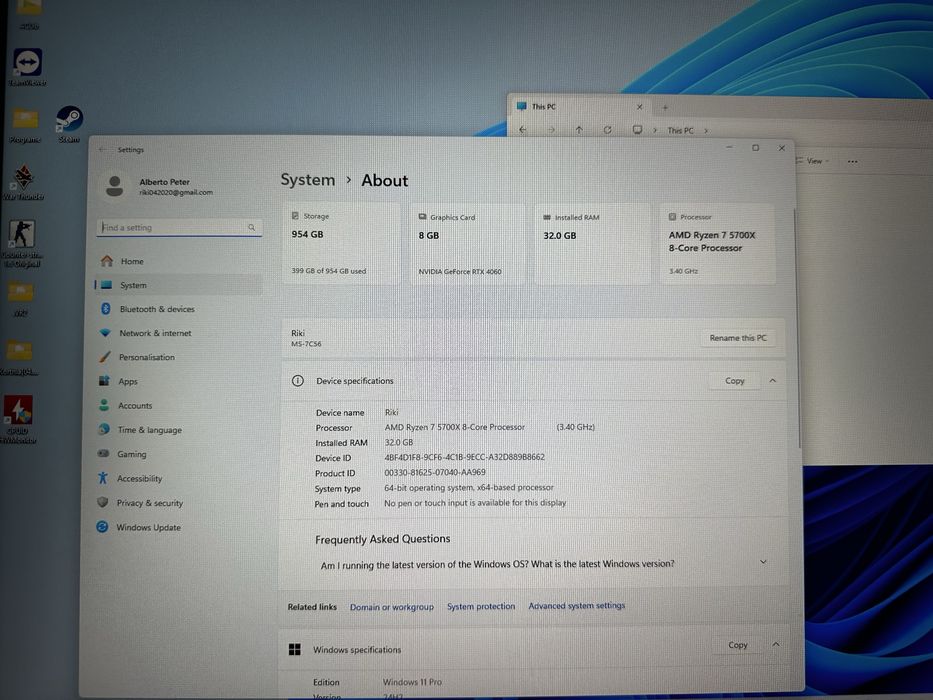Open the War Thunder desktop icon
This screenshot has width=933, height=700.
pyautogui.click(x=23, y=178)
